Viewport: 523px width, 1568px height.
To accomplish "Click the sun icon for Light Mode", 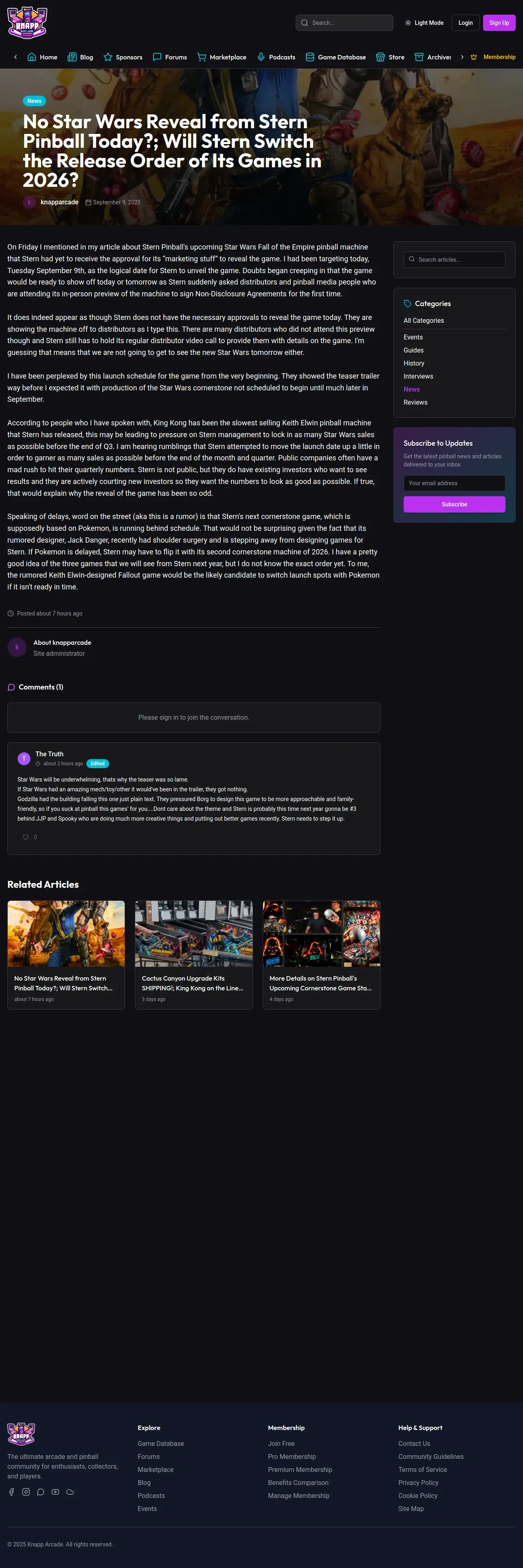I will (408, 23).
